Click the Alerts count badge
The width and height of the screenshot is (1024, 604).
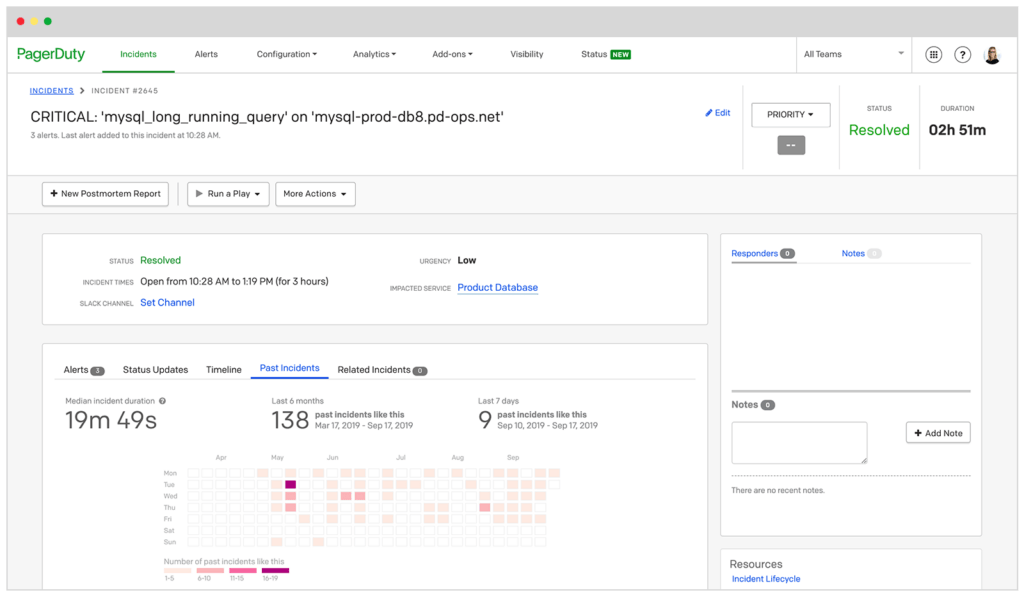[97, 371]
